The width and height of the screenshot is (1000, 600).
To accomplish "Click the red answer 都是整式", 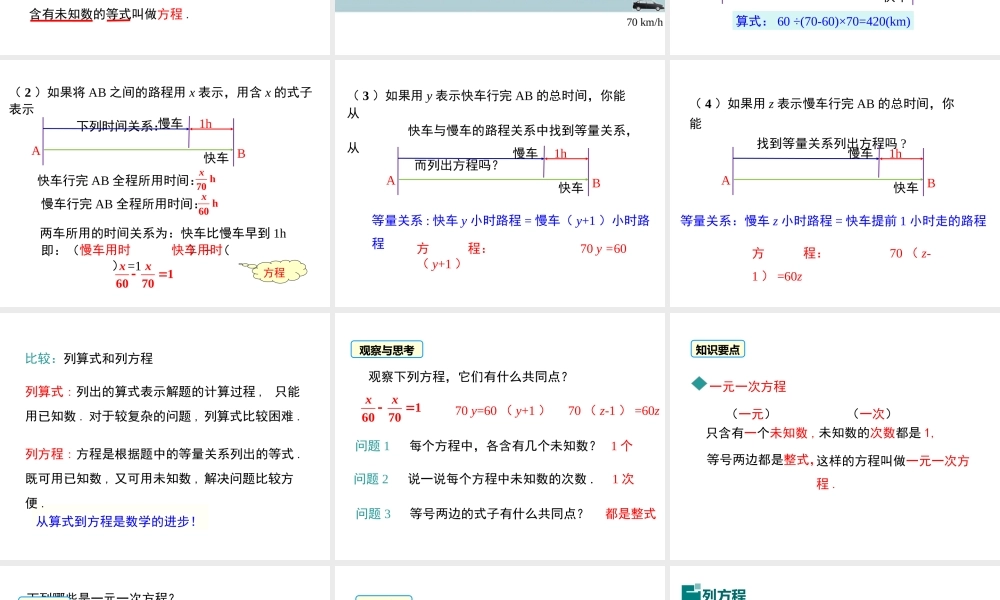I will pyautogui.click(x=630, y=513).
